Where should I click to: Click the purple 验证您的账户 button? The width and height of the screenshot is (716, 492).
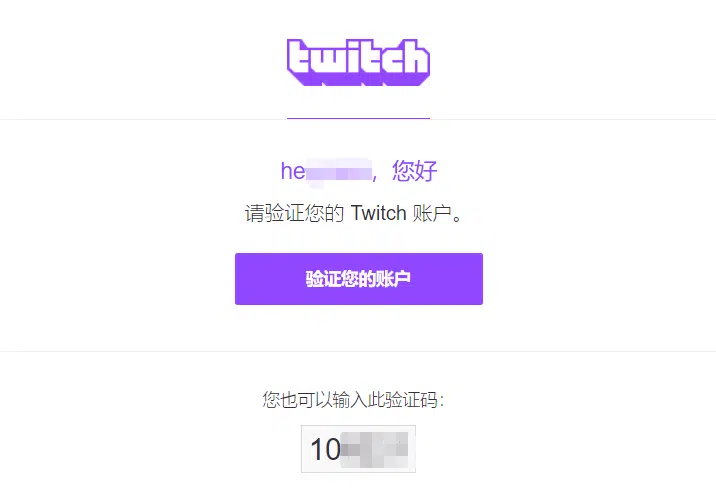click(x=359, y=279)
